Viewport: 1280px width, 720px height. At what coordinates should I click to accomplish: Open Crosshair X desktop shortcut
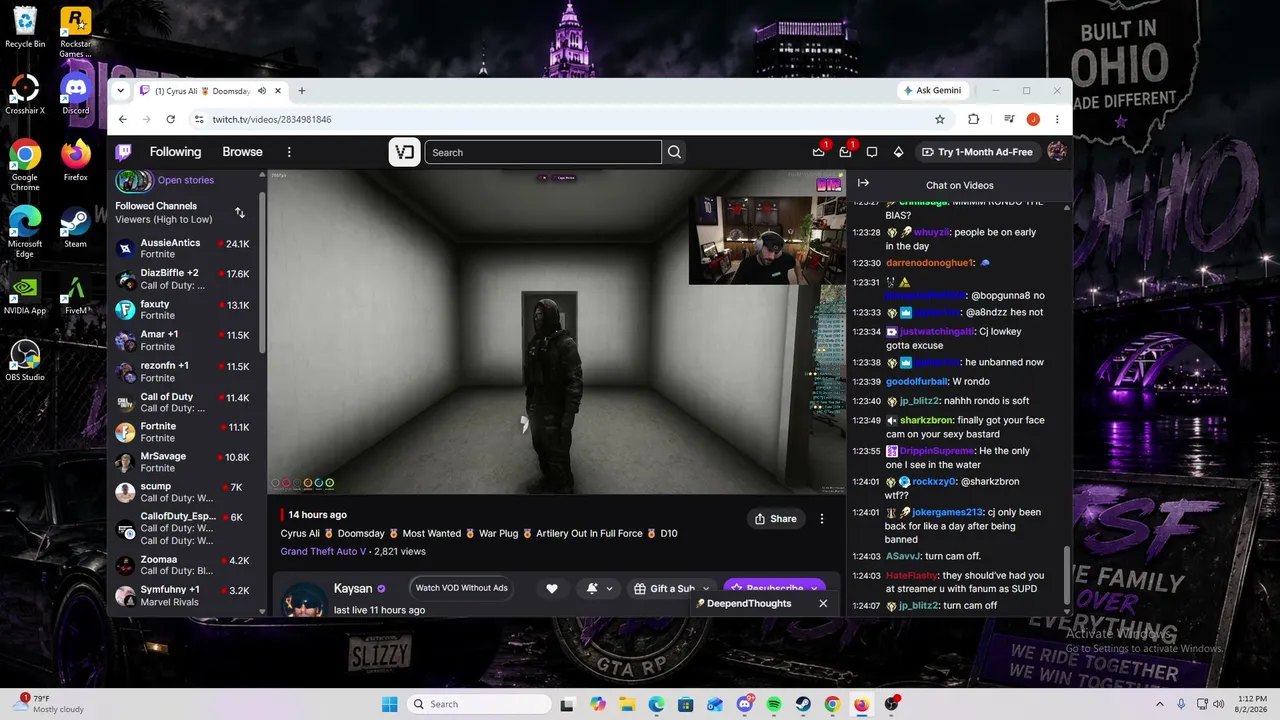(x=25, y=93)
